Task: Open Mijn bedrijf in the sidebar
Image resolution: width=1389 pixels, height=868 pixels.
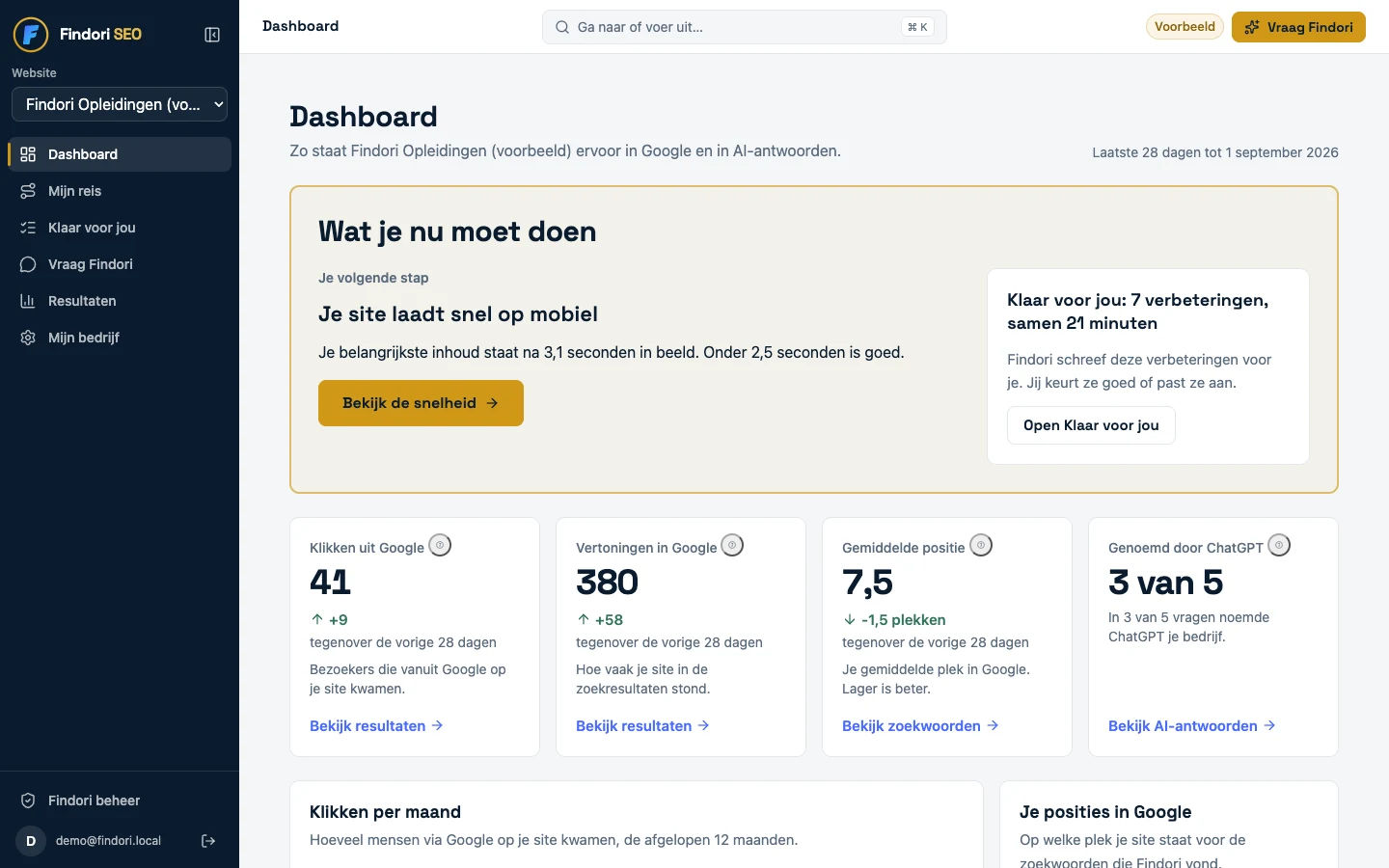Action: click(120, 338)
